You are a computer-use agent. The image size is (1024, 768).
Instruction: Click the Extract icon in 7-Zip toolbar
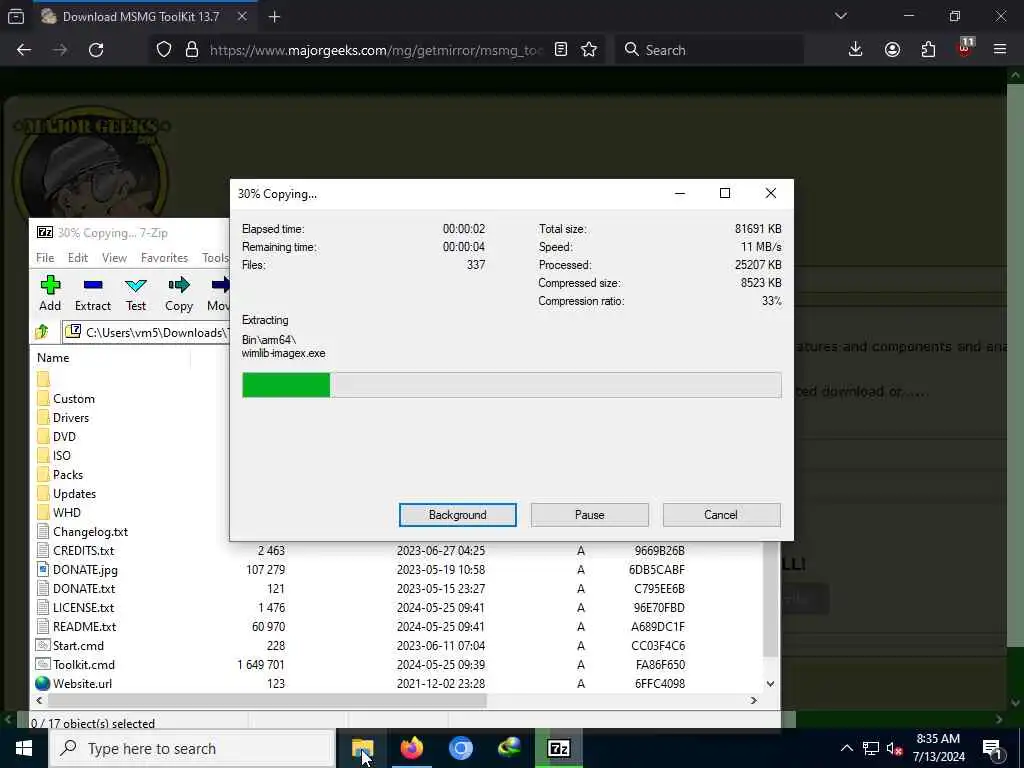93,293
